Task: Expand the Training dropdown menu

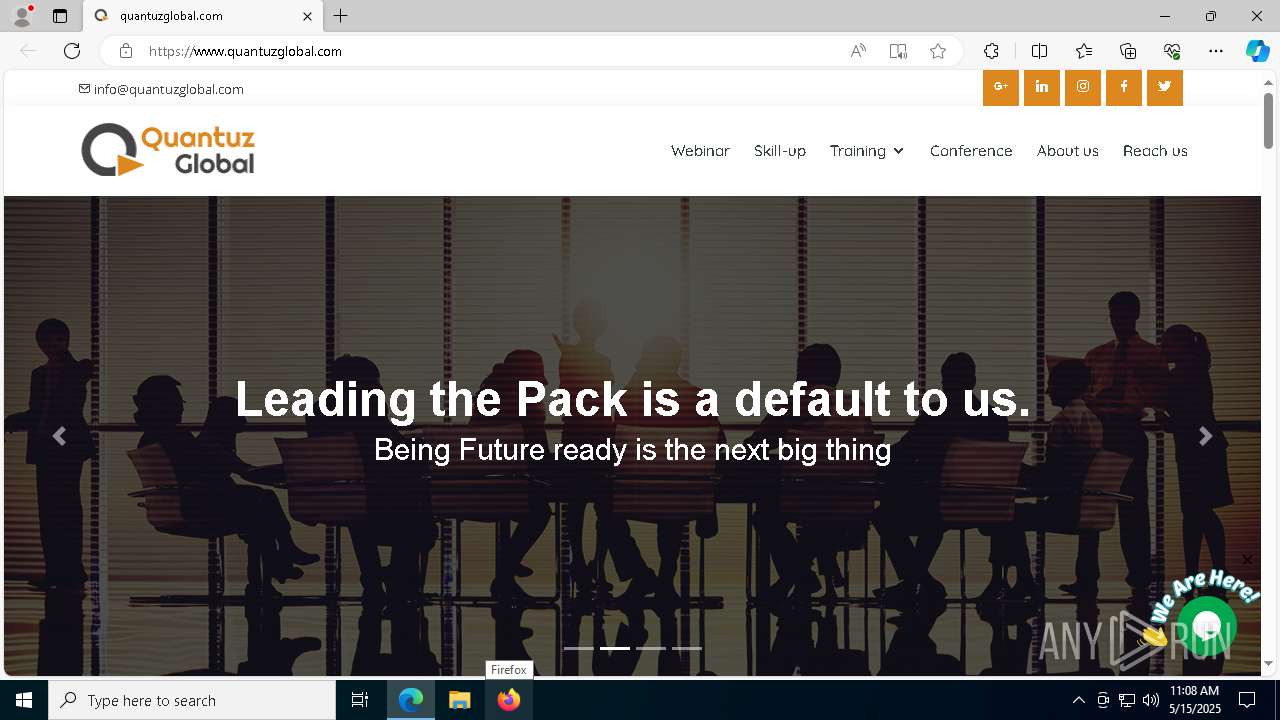Action: (867, 150)
